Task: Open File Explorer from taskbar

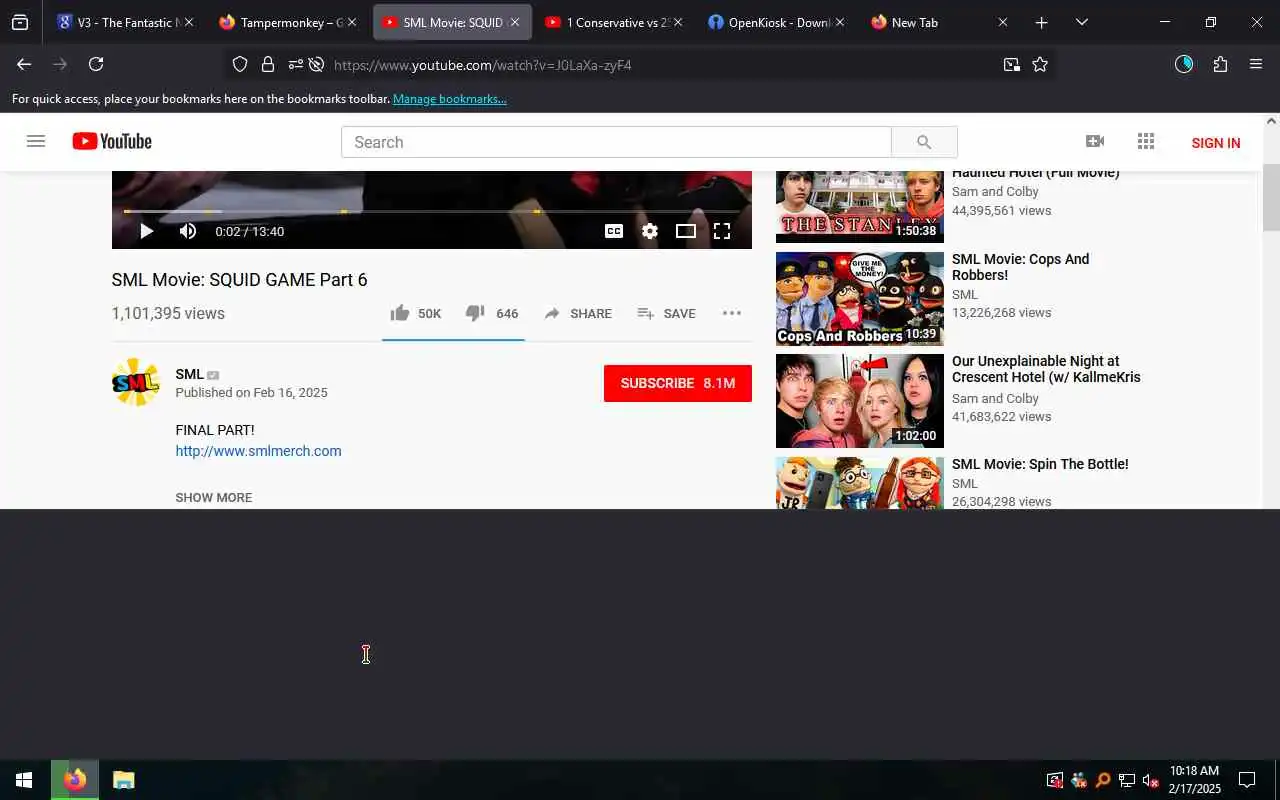Action: (123, 780)
